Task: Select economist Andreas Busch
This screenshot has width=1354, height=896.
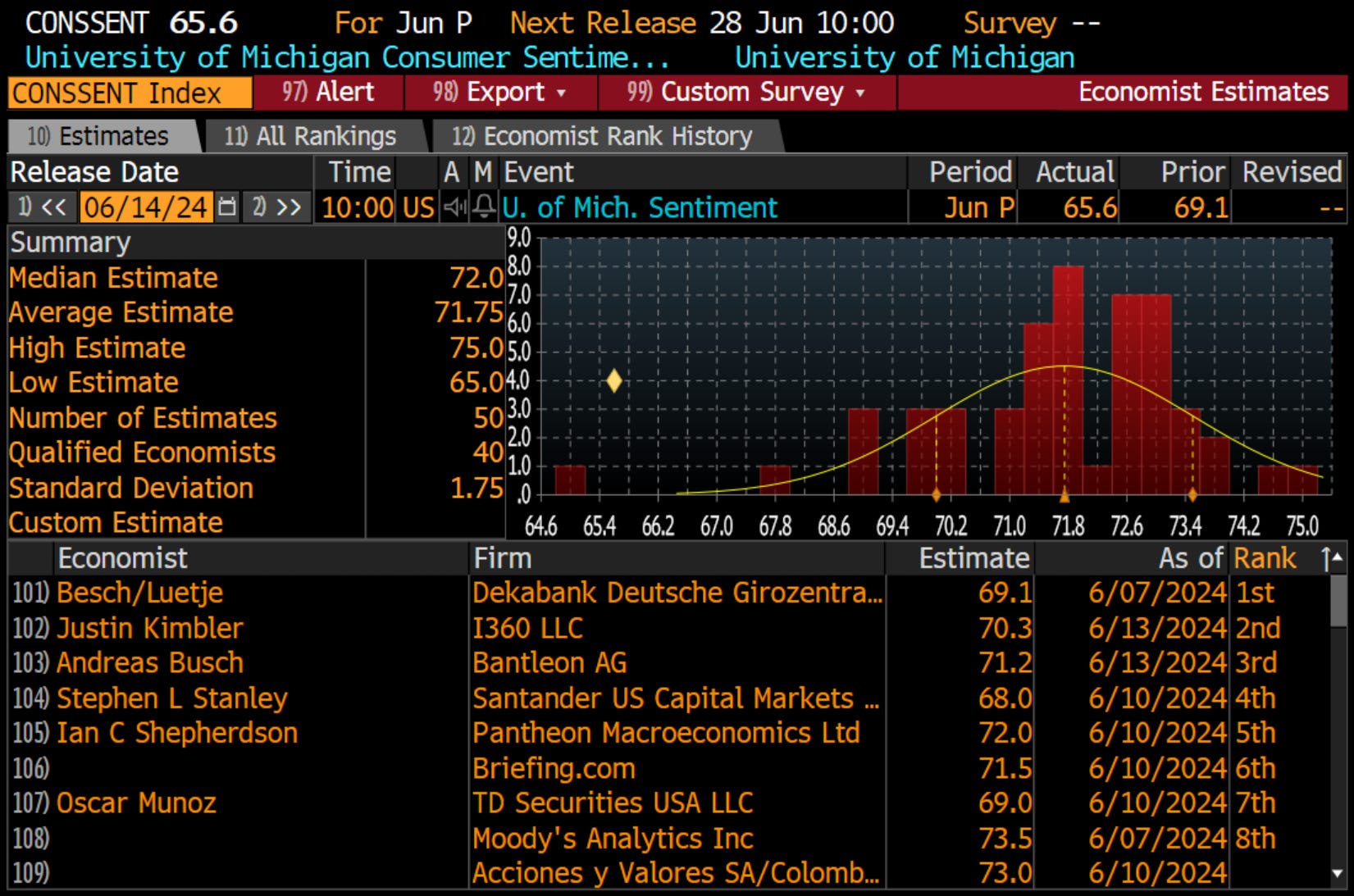Action: 150,662
